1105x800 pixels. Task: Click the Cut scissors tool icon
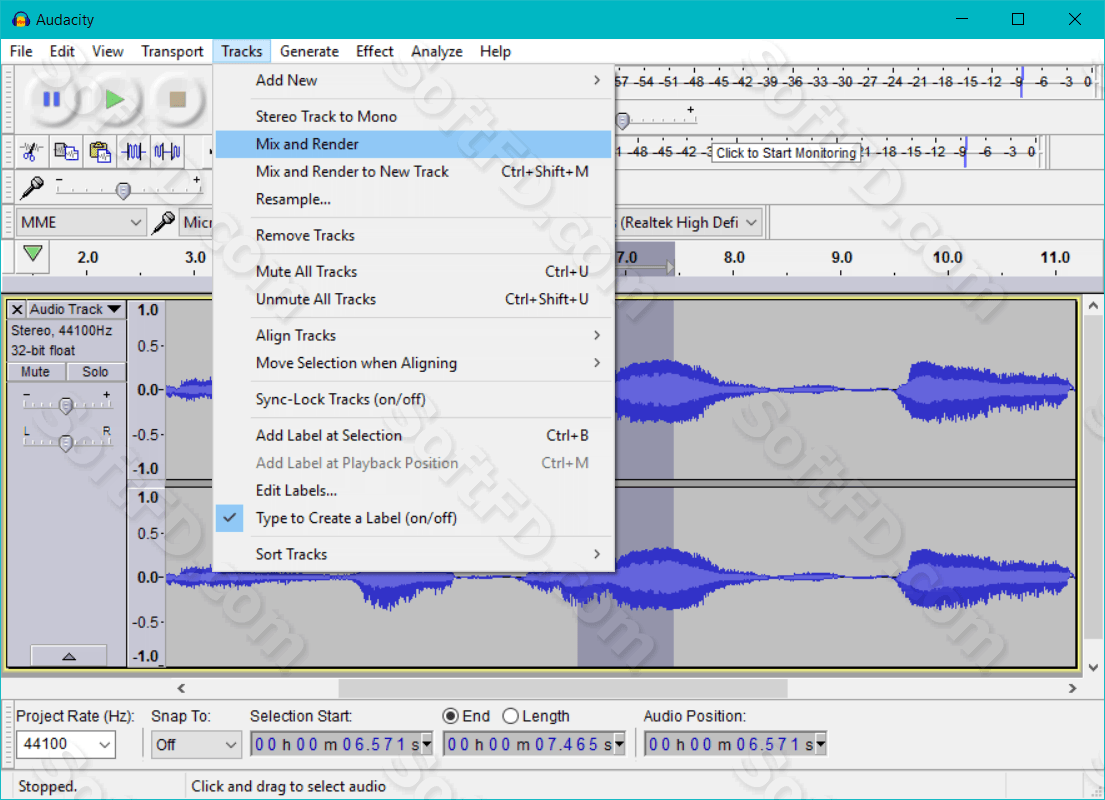point(31,152)
